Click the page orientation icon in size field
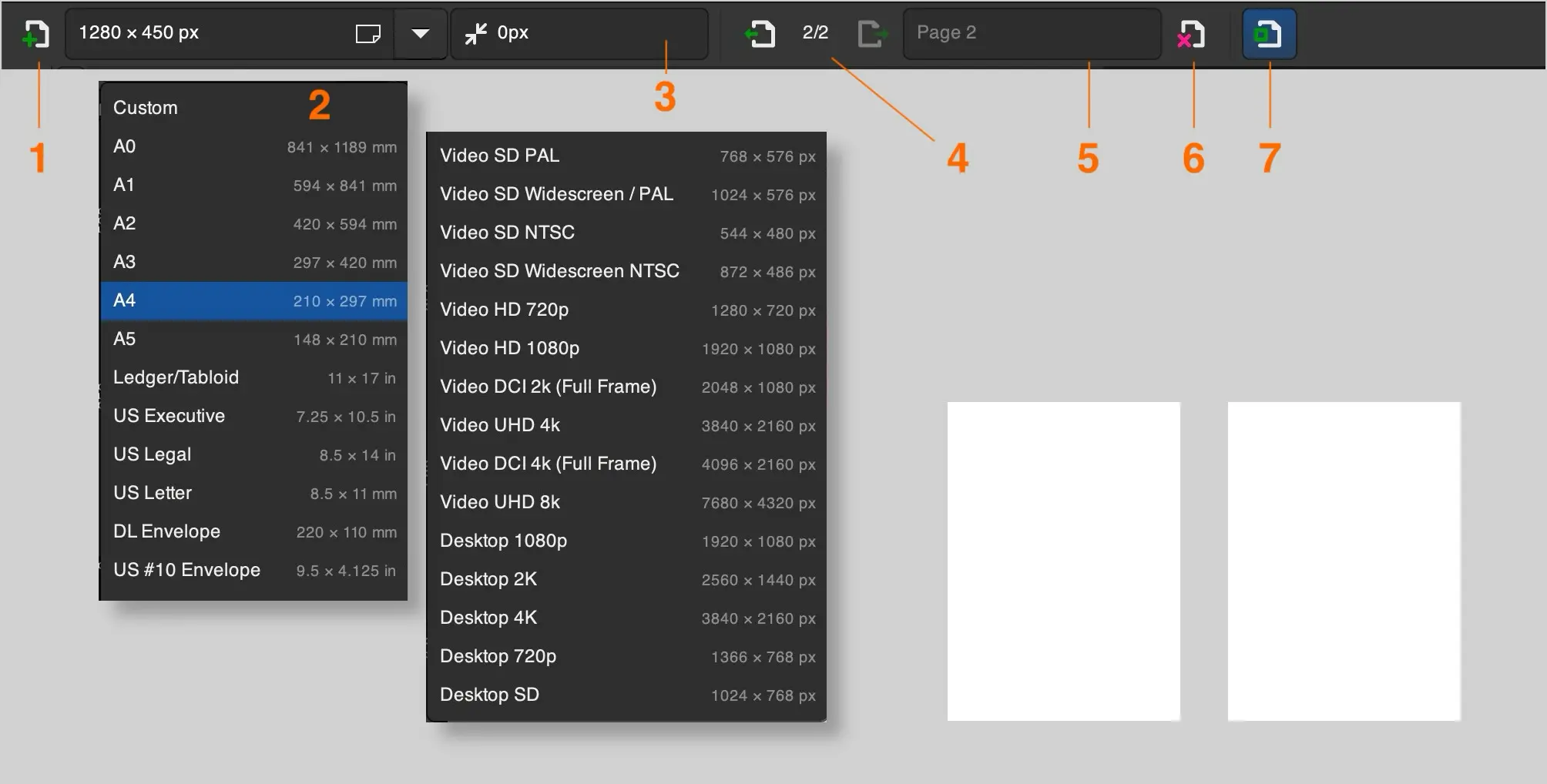The height and width of the screenshot is (784, 1547). (367, 34)
